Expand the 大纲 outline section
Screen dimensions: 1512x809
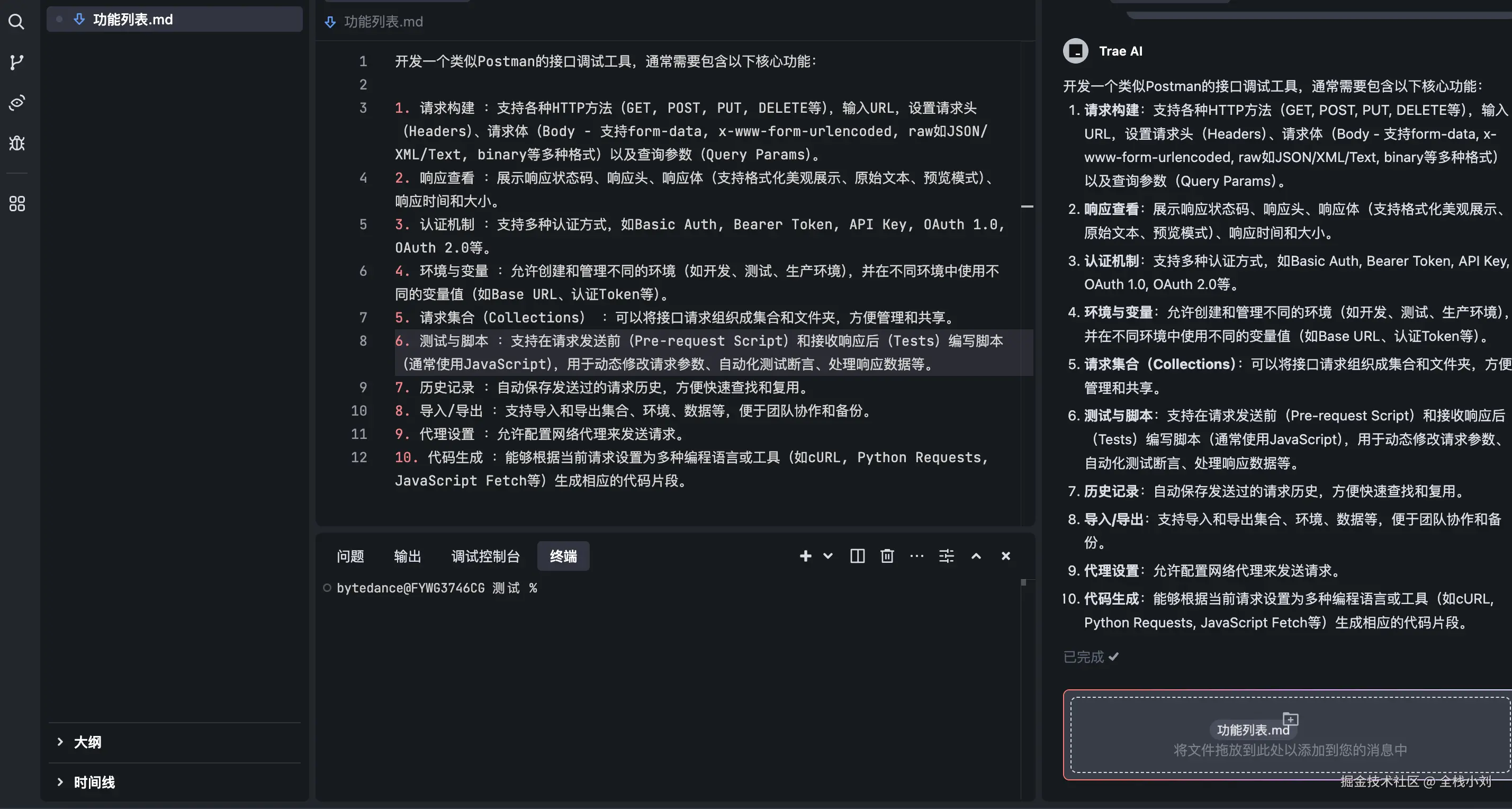pos(87,742)
